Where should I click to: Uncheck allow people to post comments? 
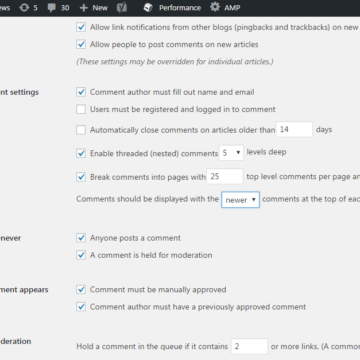(x=81, y=44)
